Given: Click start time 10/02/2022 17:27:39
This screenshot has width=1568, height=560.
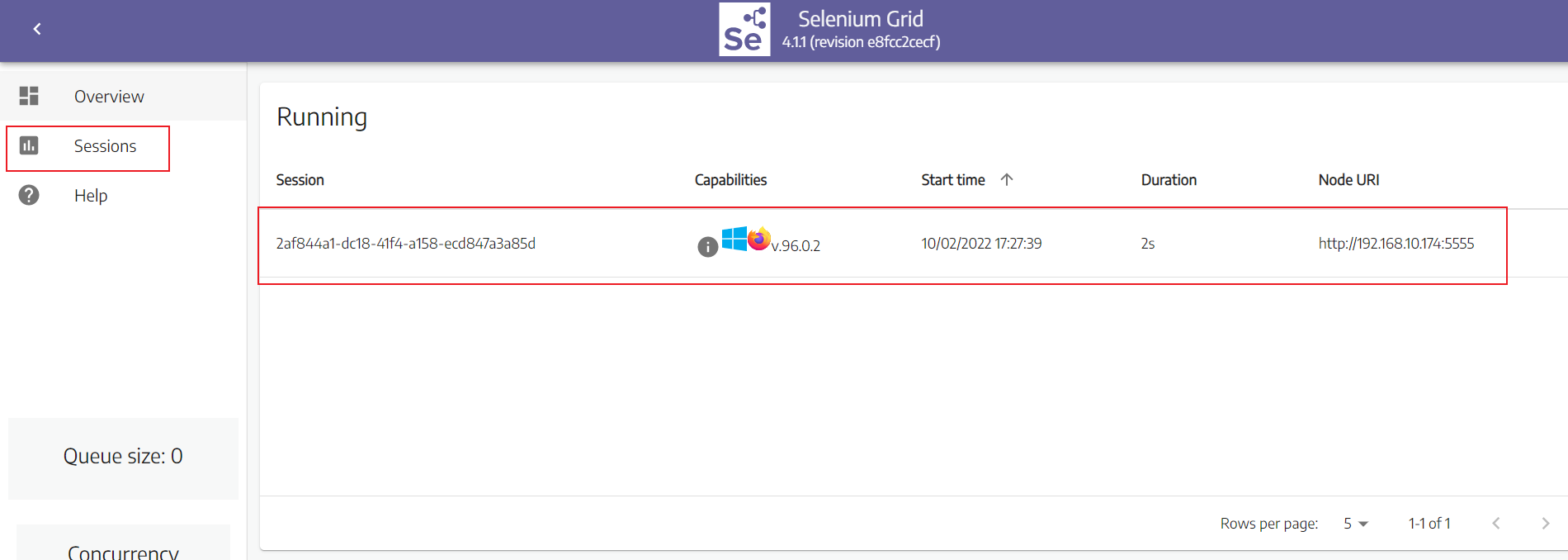Looking at the screenshot, I should pyautogui.click(x=981, y=244).
